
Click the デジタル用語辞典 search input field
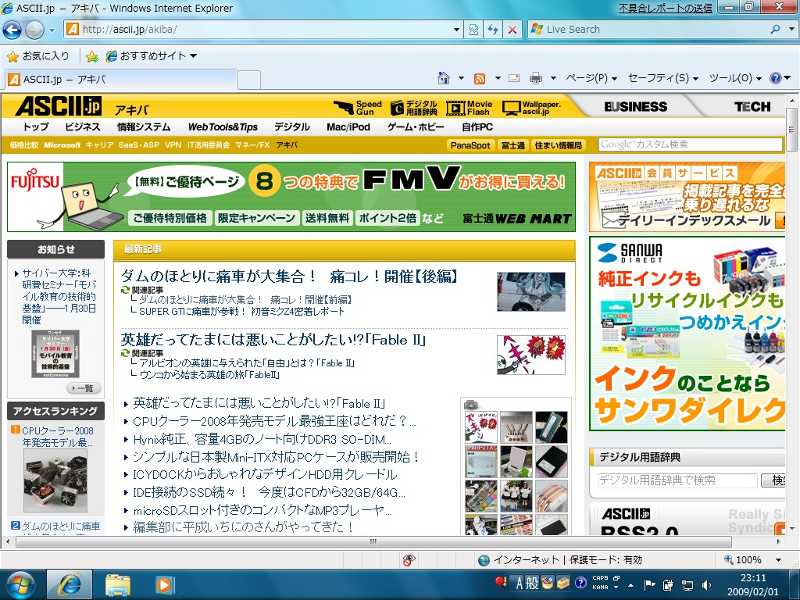(677, 480)
